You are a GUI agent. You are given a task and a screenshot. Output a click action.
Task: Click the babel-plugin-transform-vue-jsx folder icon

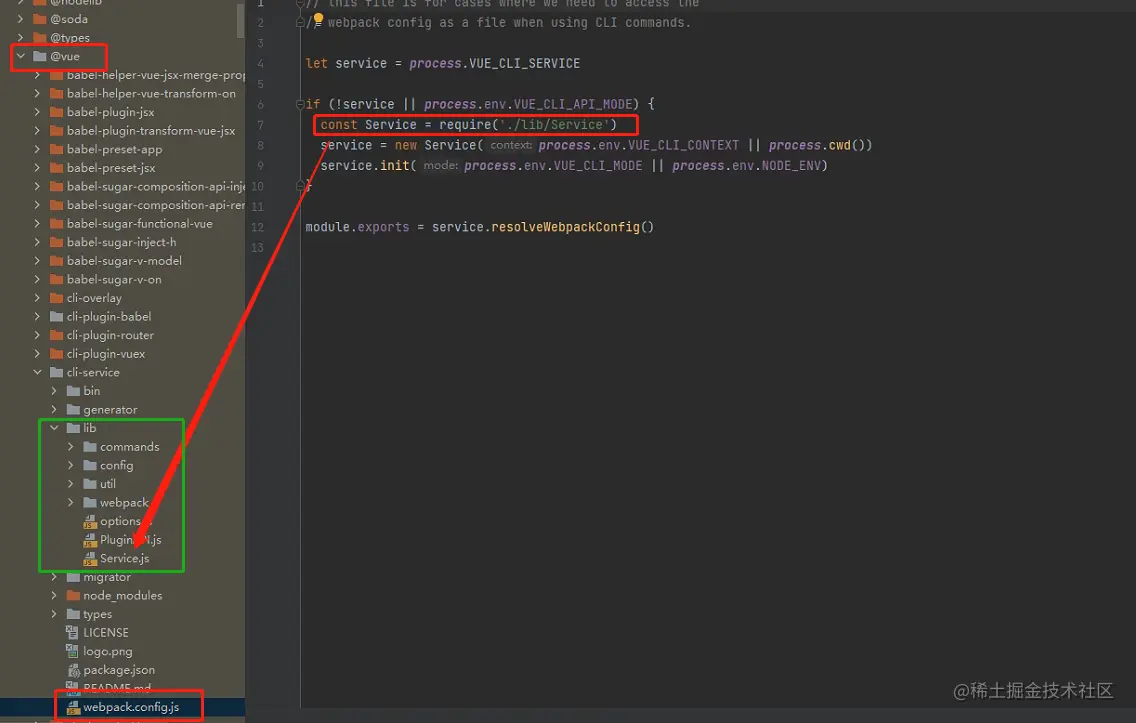coord(57,131)
